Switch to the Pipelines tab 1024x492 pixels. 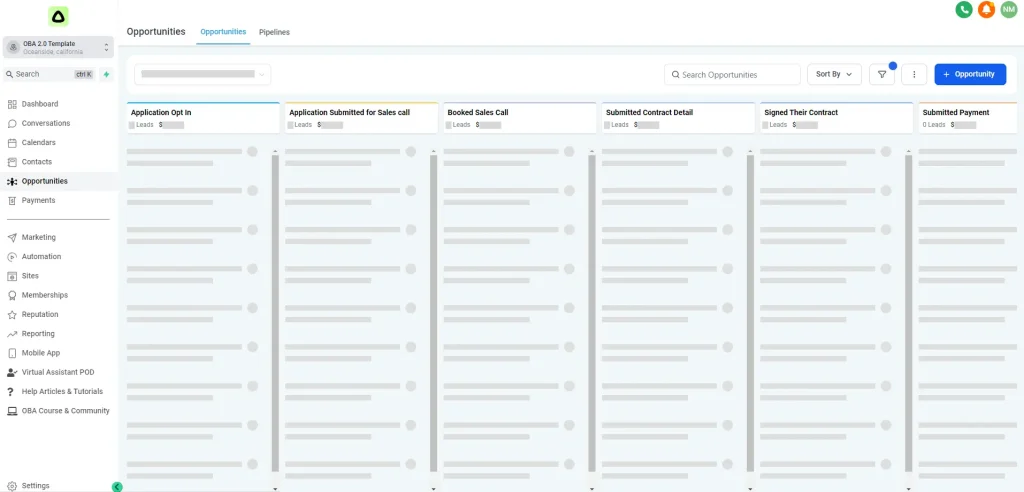click(274, 32)
